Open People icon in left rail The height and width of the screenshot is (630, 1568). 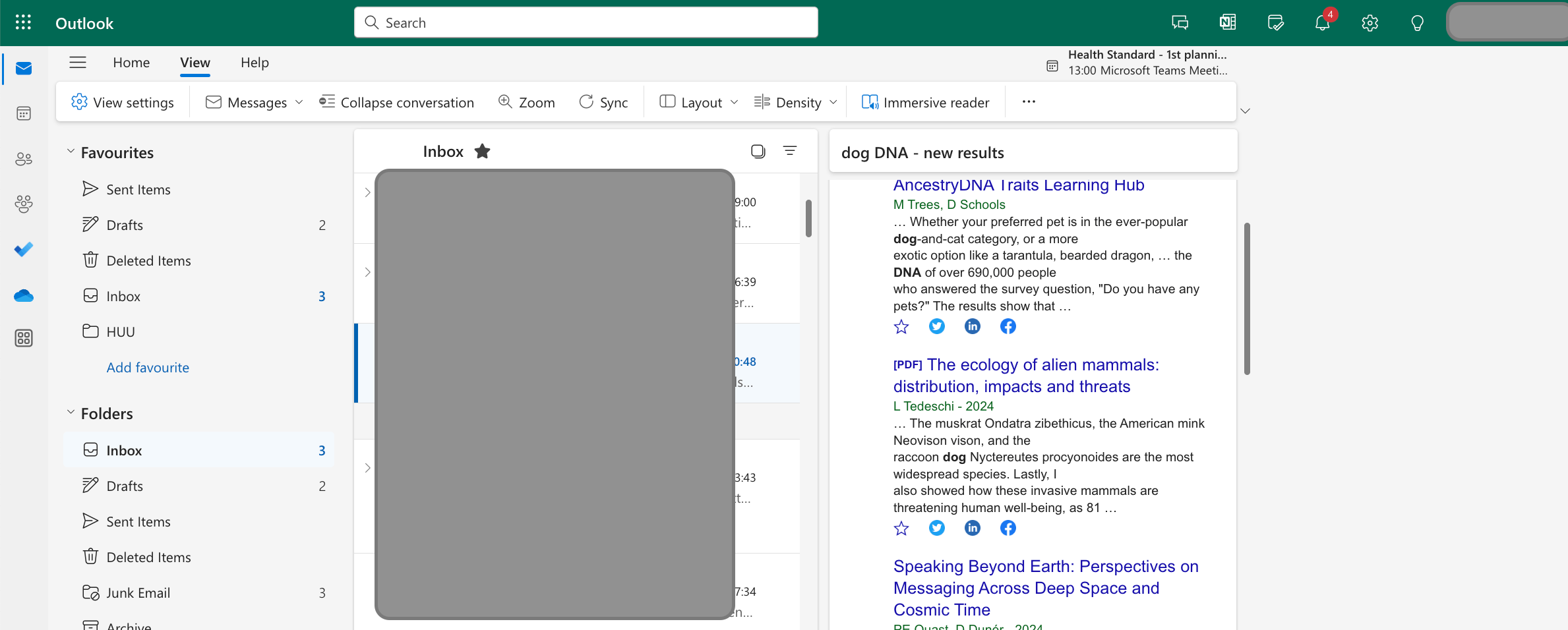(x=24, y=159)
